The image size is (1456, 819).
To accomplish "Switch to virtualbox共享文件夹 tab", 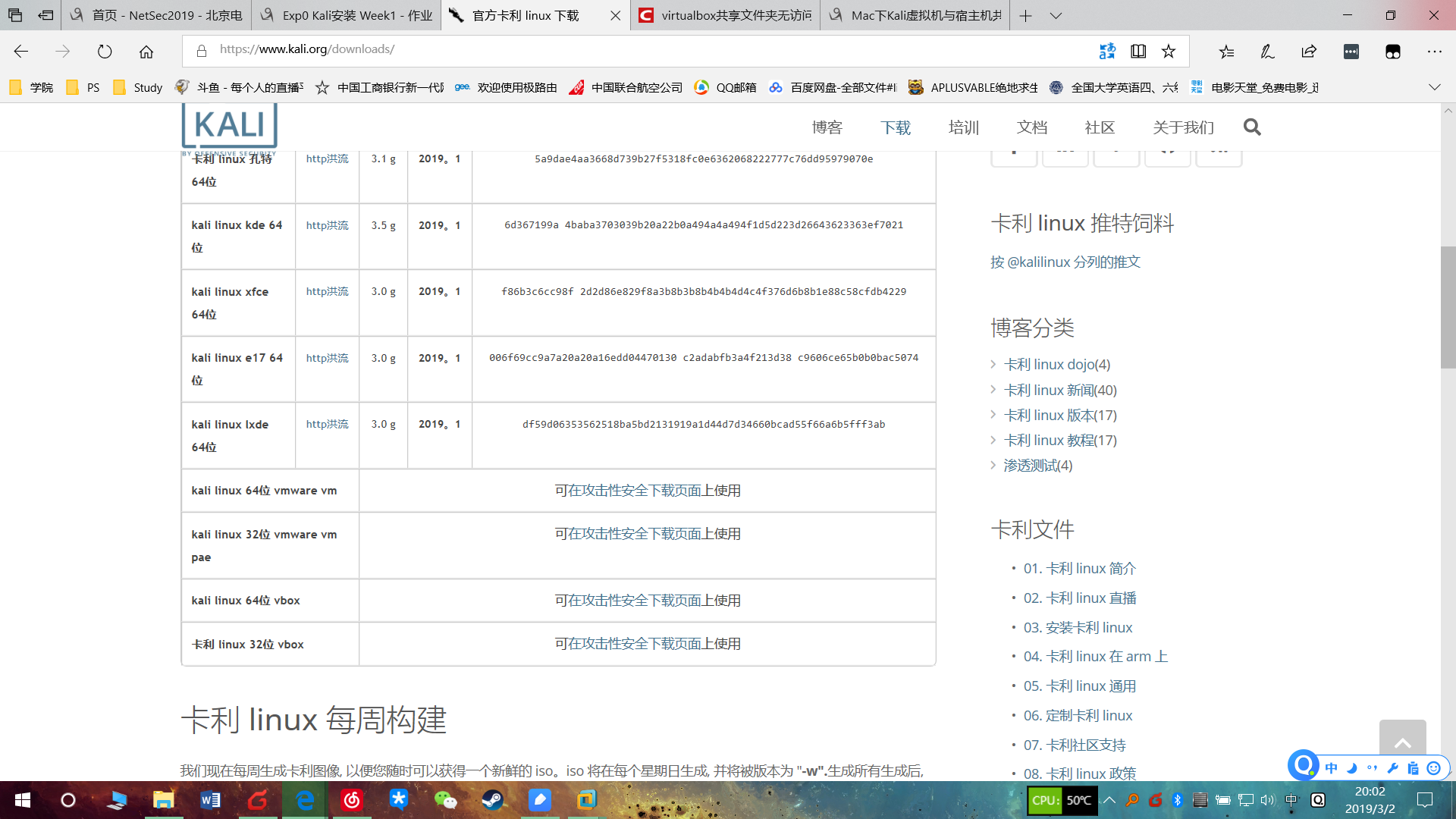I will [x=725, y=15].
